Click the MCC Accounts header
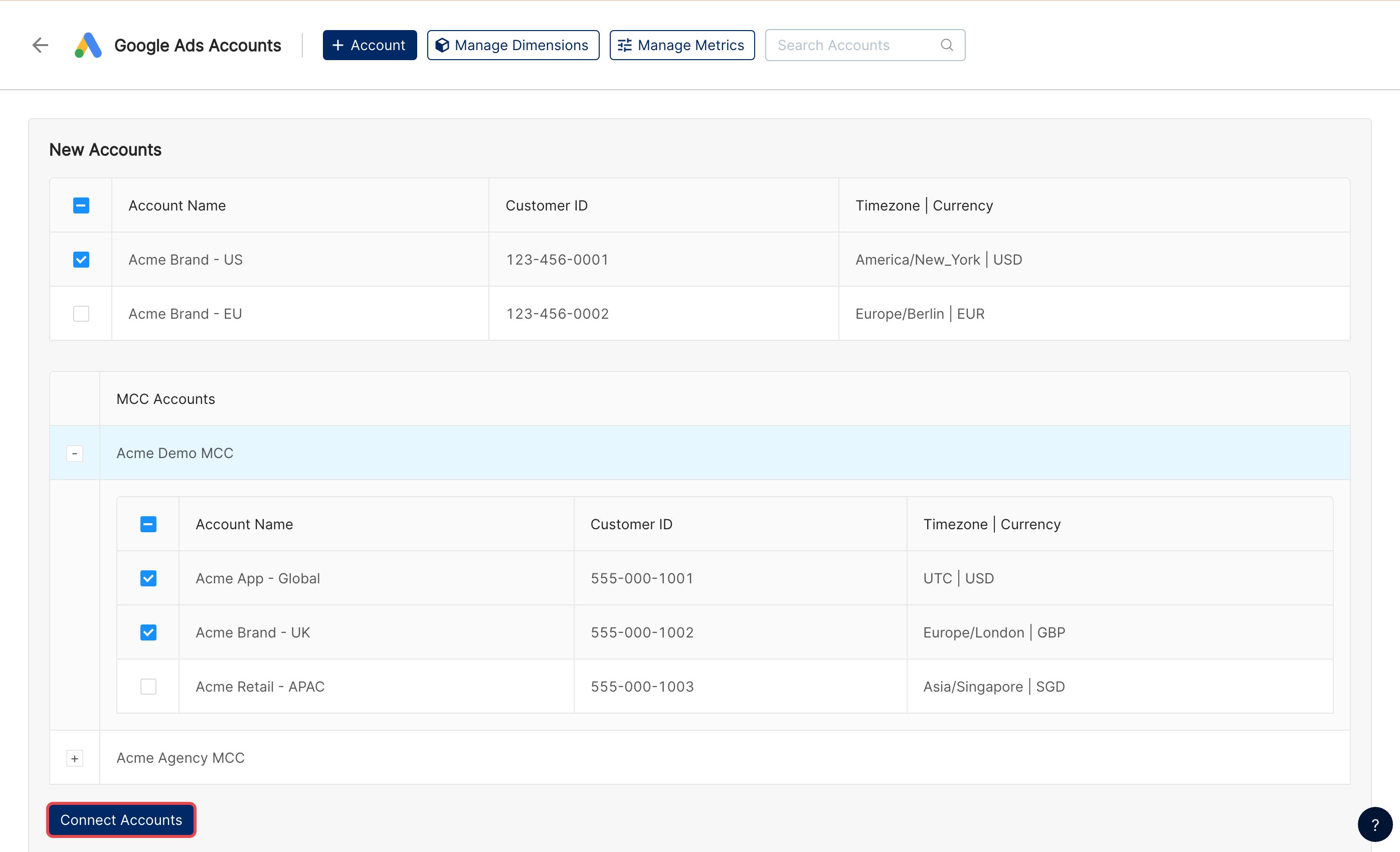Image resolution: width=1400 pixels, height=852 pixels. [x=166, y=399]
